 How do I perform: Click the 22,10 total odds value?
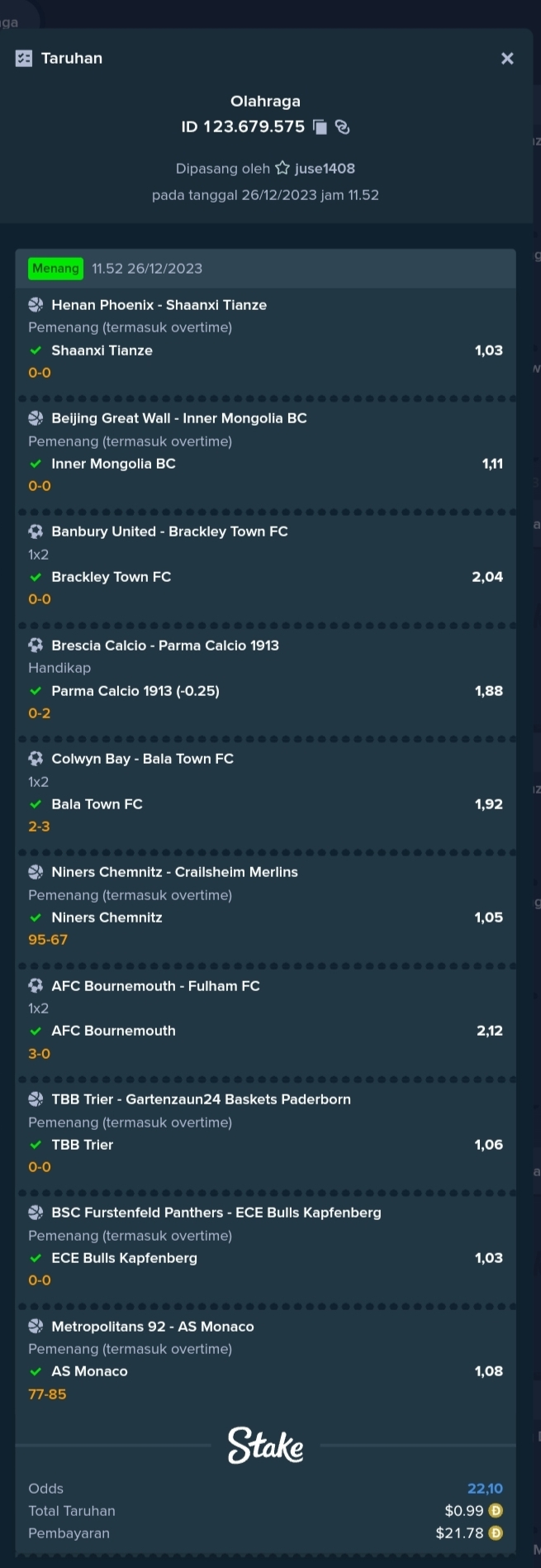pyautogui.click(x=485, y=1489)
